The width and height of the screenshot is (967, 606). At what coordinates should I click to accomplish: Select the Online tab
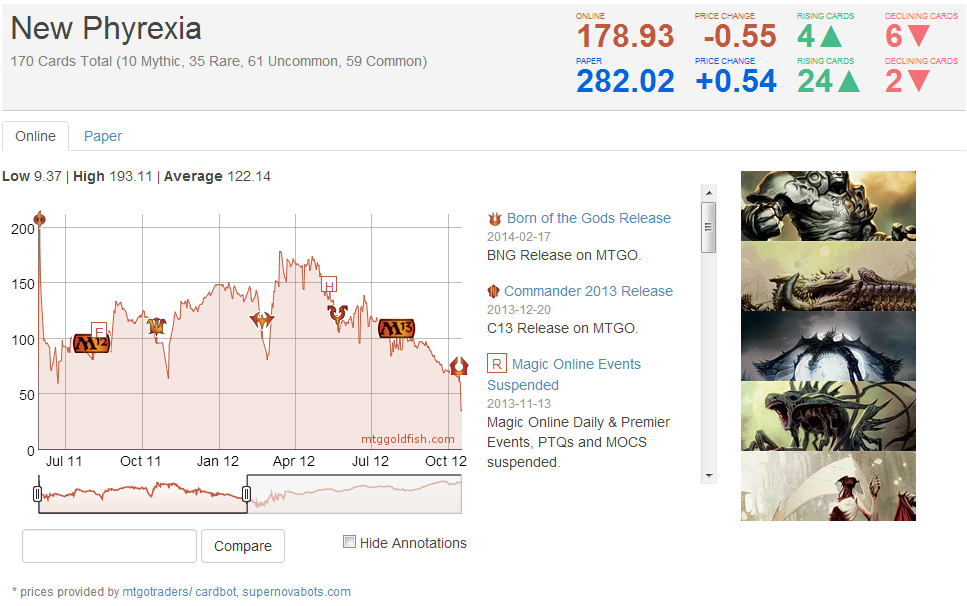click(35, 136)
